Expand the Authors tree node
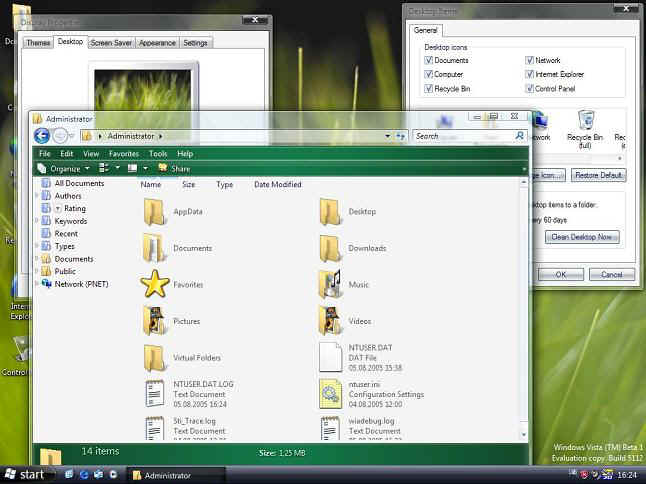646x484 pixels. coord(37,196)
